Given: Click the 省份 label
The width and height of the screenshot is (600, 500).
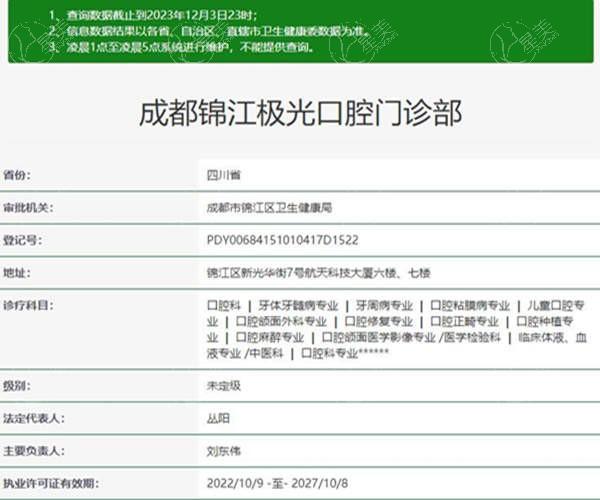Looking at the screenshot, I should click(x=17, y=175).
